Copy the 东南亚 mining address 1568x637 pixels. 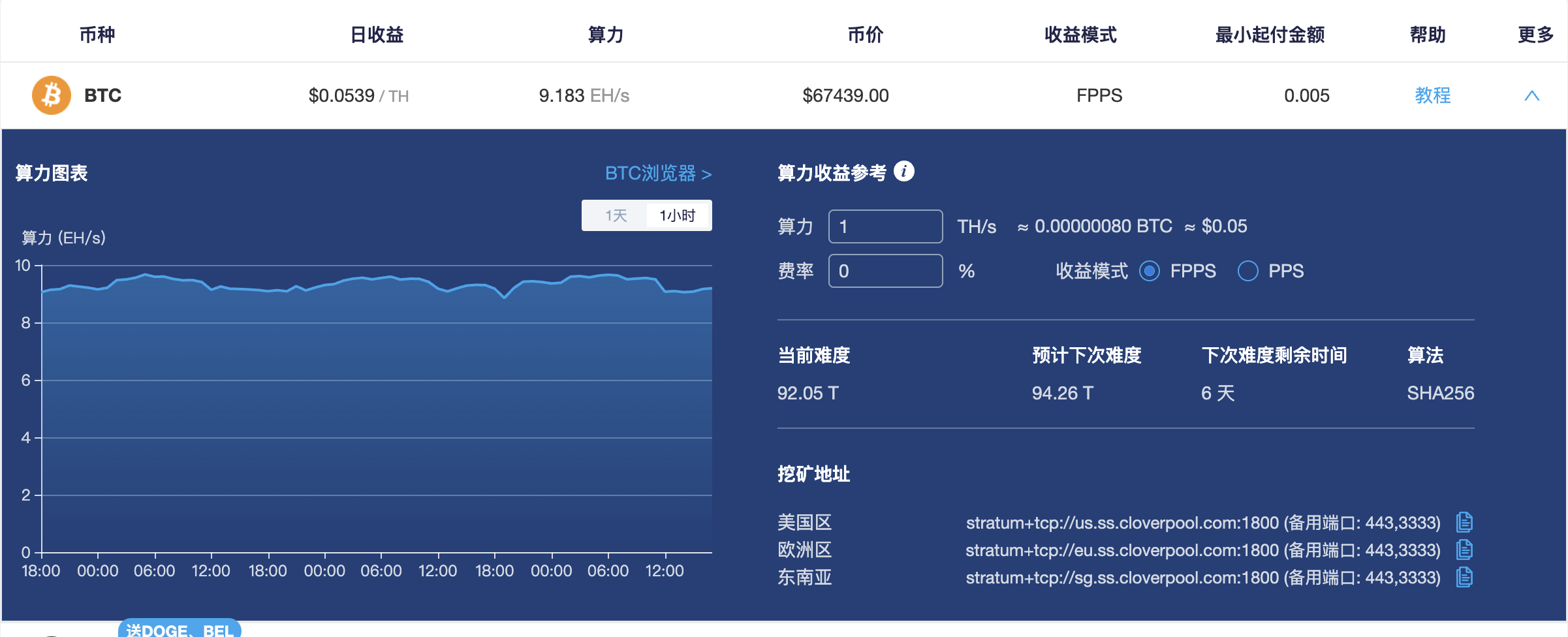(x=1465, y=577)
